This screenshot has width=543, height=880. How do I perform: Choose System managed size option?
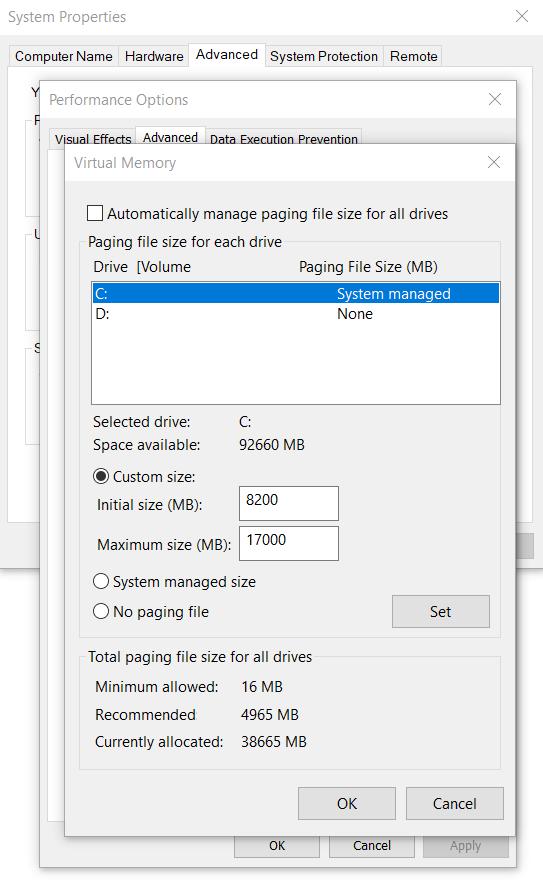coord(101,581)
